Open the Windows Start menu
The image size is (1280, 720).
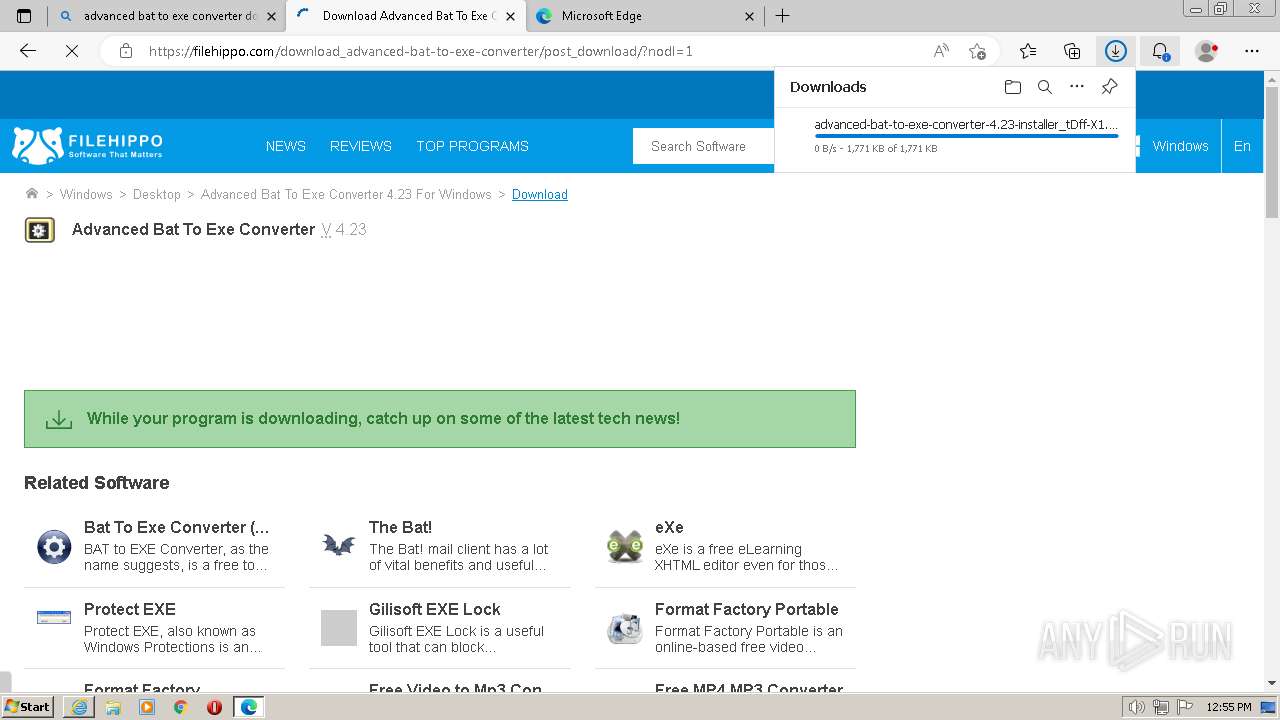28,707
